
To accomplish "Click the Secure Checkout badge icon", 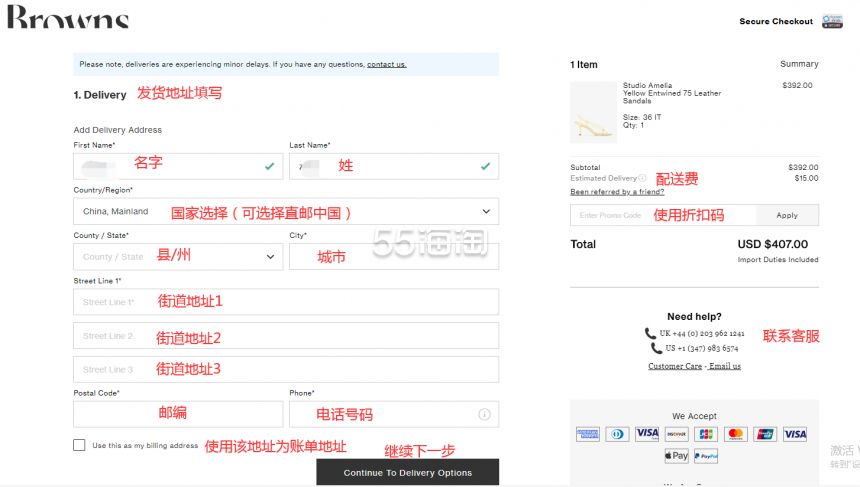I will pos(832,21).
